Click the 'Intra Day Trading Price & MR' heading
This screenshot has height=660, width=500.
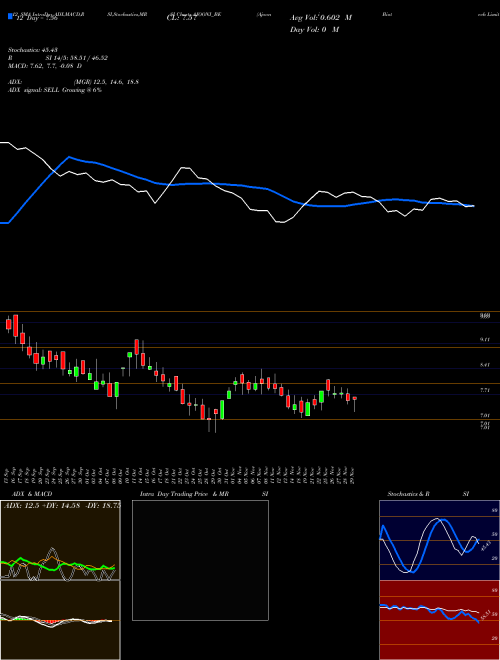click(x=184, y=494)
